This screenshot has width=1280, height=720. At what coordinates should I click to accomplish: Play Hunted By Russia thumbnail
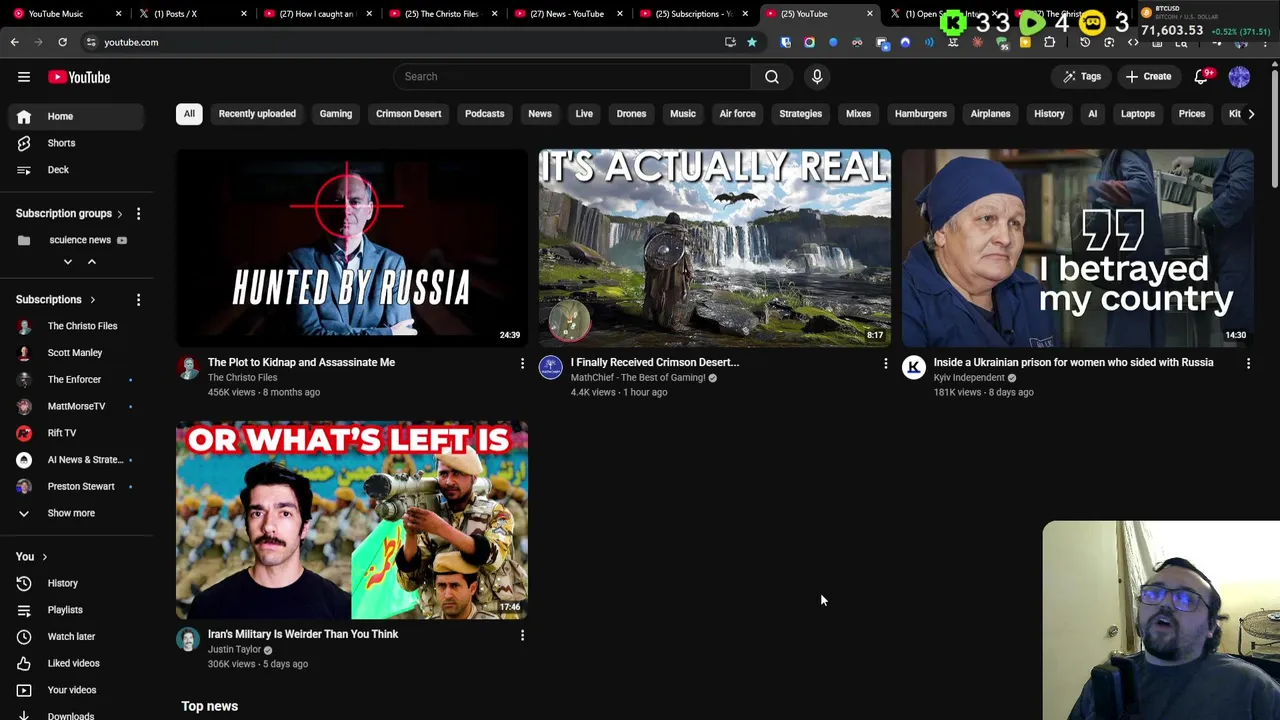coord(352,248)
